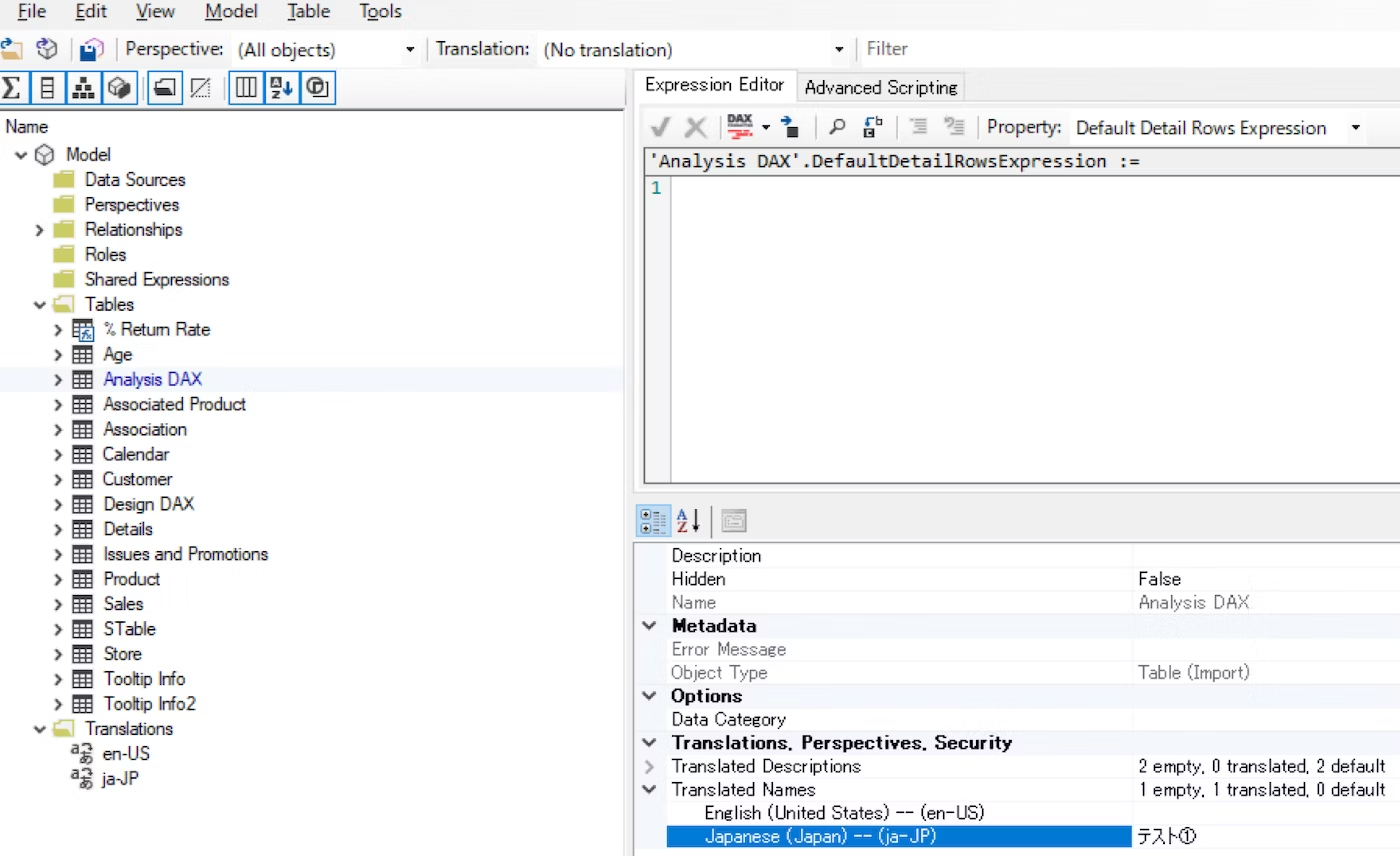Viewport: 1400px width, 856px height.
Task: Select alphabetical sort in property grid
Action: pos(688,521)
